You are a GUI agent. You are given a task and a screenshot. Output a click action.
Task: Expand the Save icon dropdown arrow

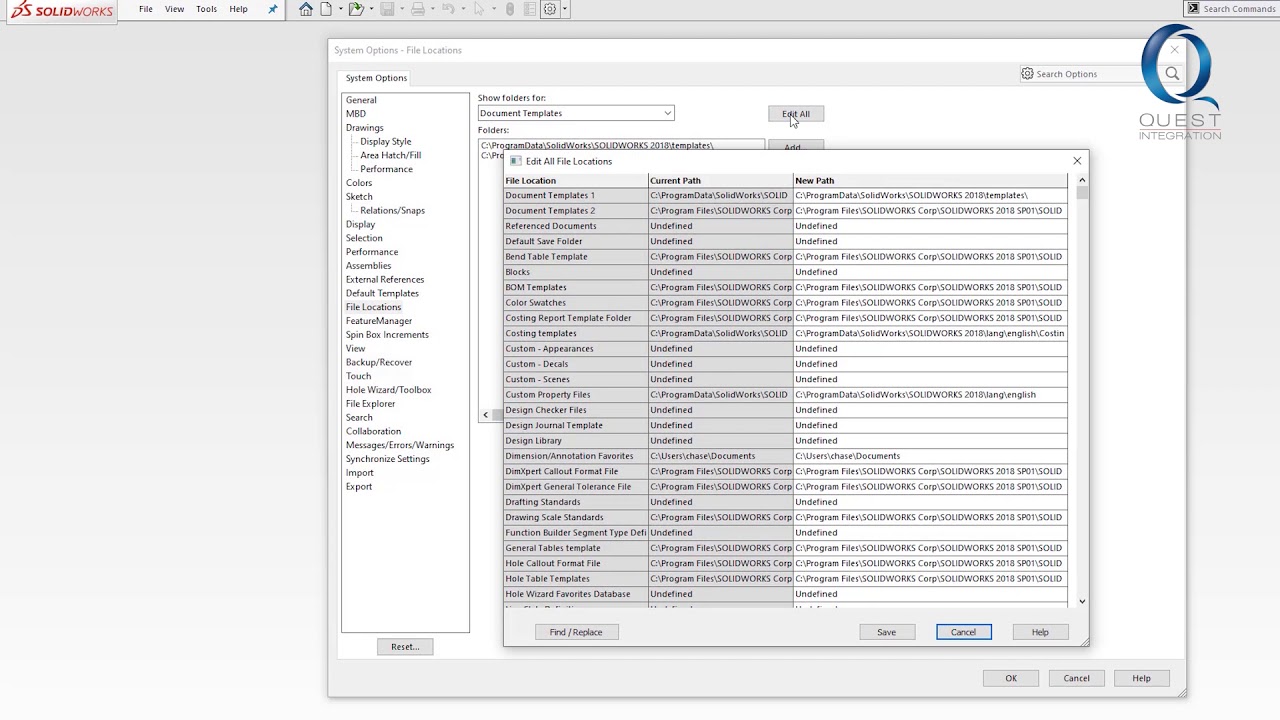[x=402, y=10]
